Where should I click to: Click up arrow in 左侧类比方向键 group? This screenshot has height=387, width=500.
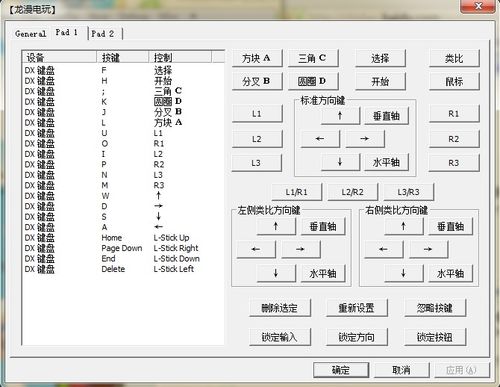coord(276,227)
